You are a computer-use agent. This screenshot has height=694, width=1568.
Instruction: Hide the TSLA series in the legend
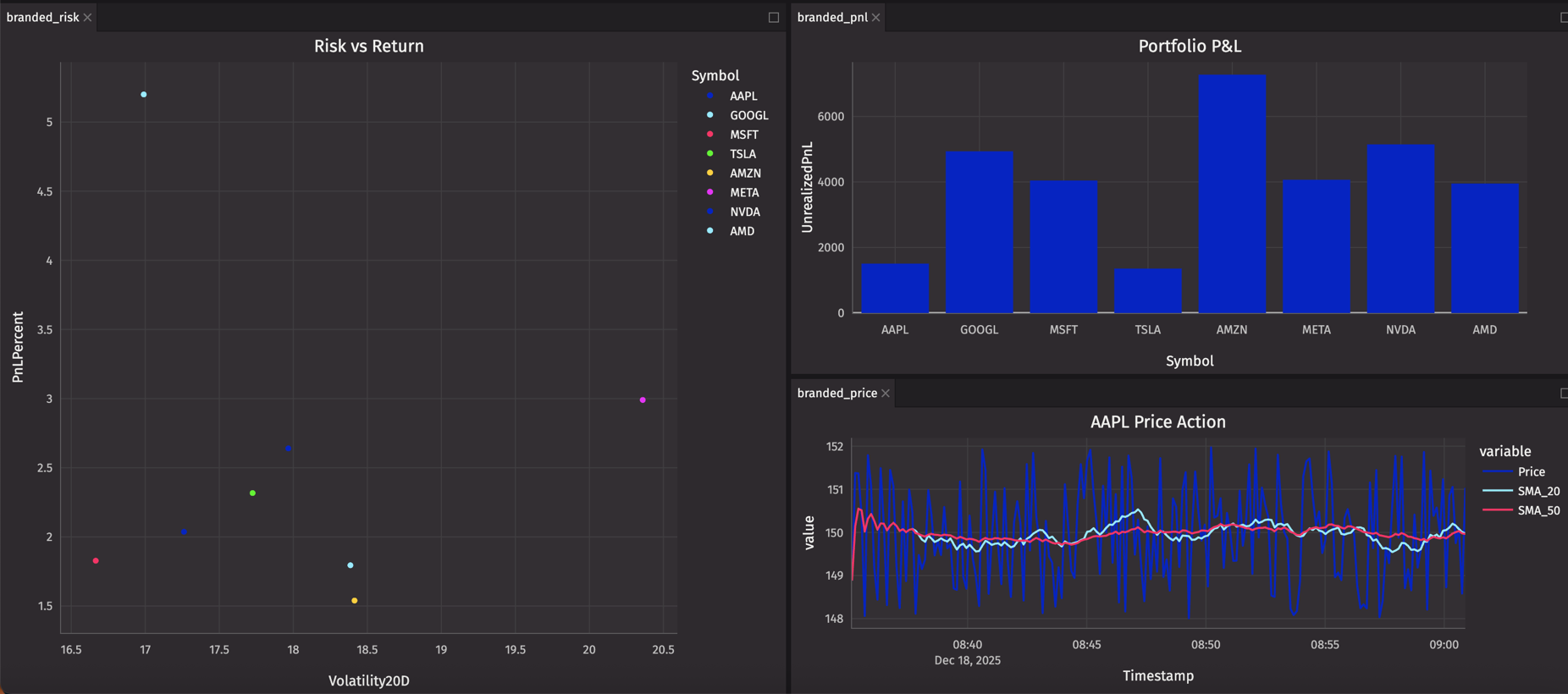743,154
